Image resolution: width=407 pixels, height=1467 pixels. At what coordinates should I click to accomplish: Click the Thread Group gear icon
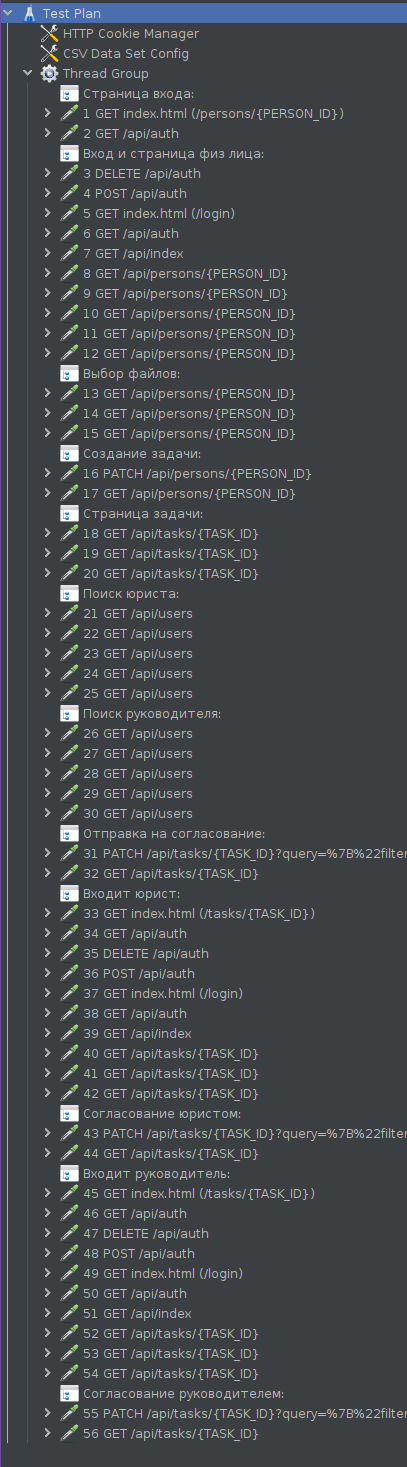pos(49,73)
